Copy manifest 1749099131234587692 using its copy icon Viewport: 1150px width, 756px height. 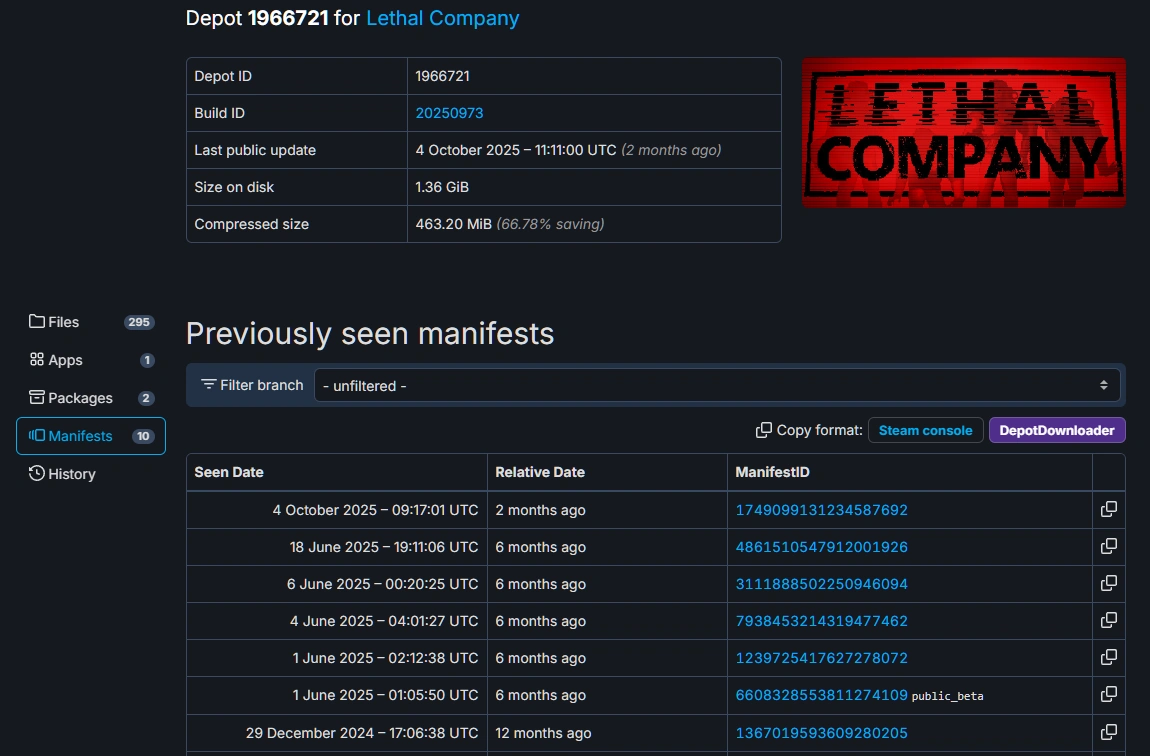[x=1108, y=509]
